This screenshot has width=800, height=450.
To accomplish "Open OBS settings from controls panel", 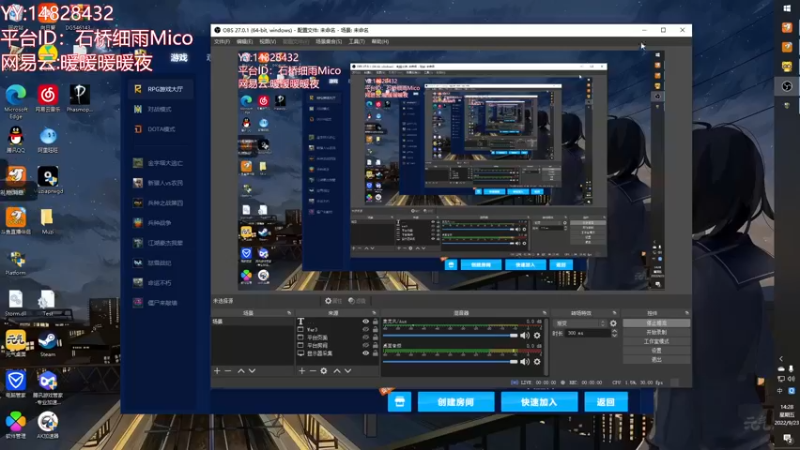I will [656, 351].
